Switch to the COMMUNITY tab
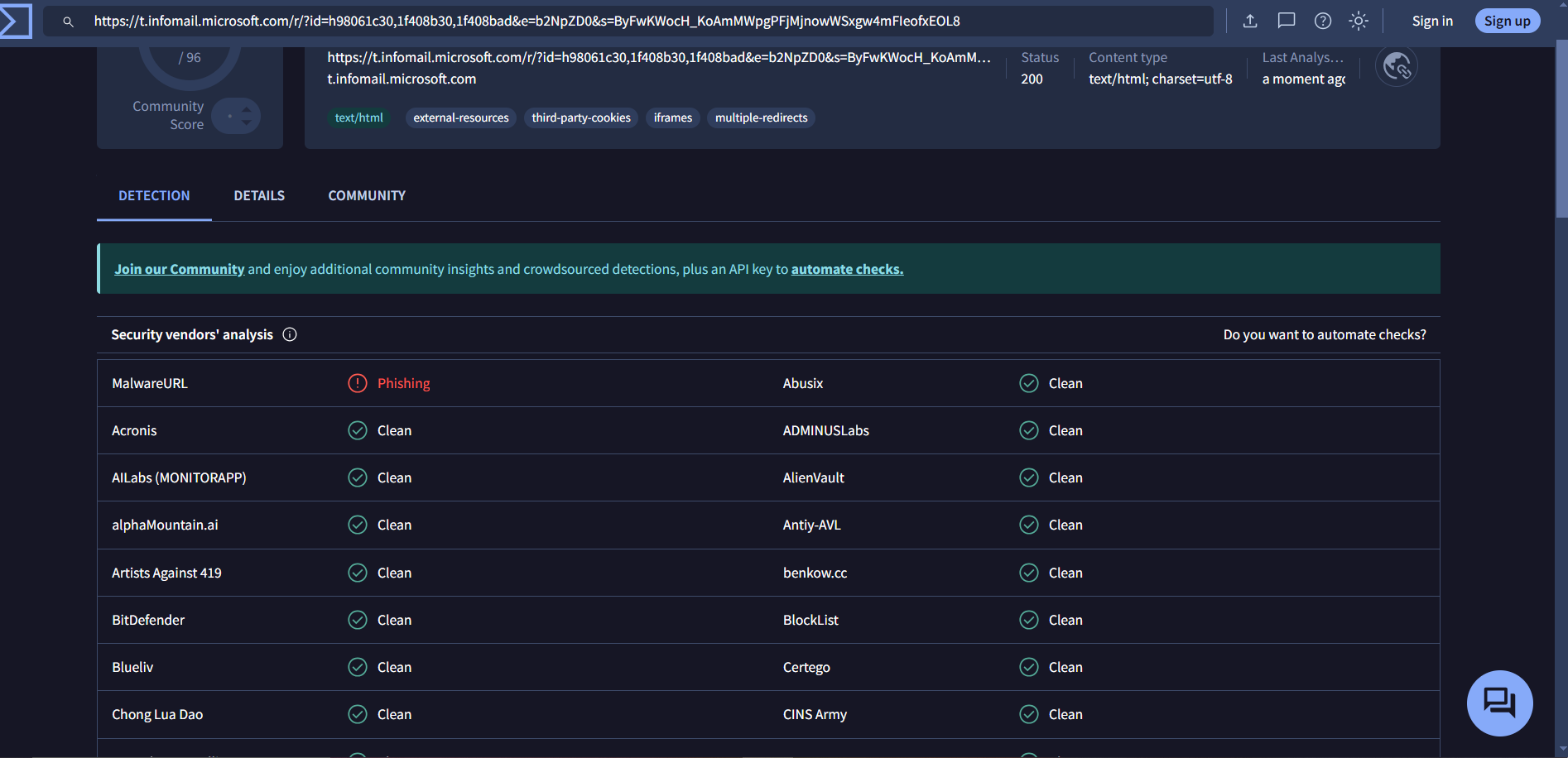This screenshot has height=758, width=1568. 367,195
